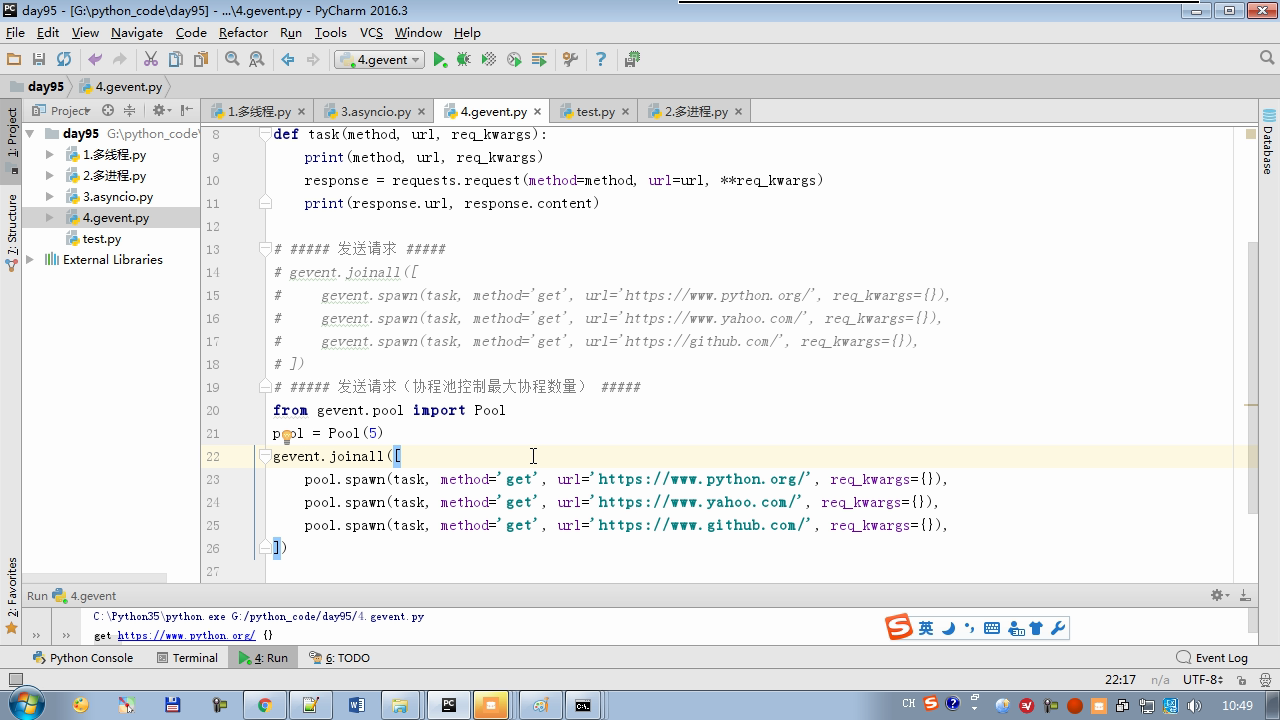Run the 4.gevent configuration
The height and width of the screenshot is (720, 1280).
(x=440, y=60)
